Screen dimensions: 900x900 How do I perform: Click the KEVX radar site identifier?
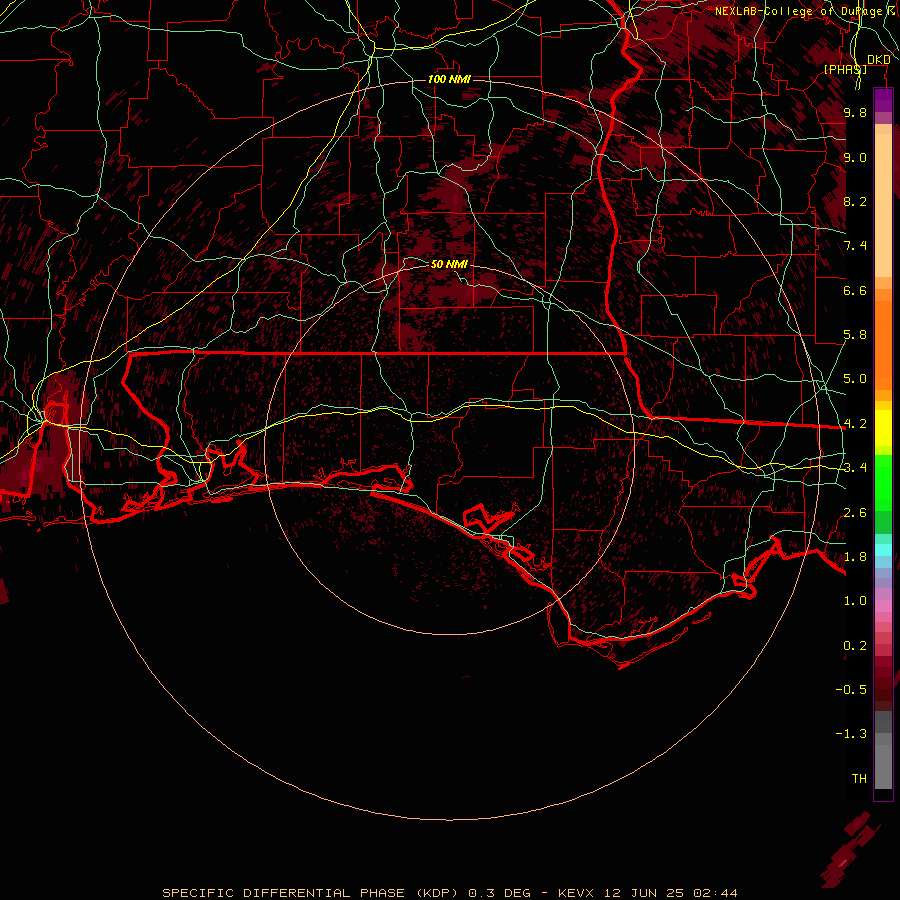coord(577,893)
